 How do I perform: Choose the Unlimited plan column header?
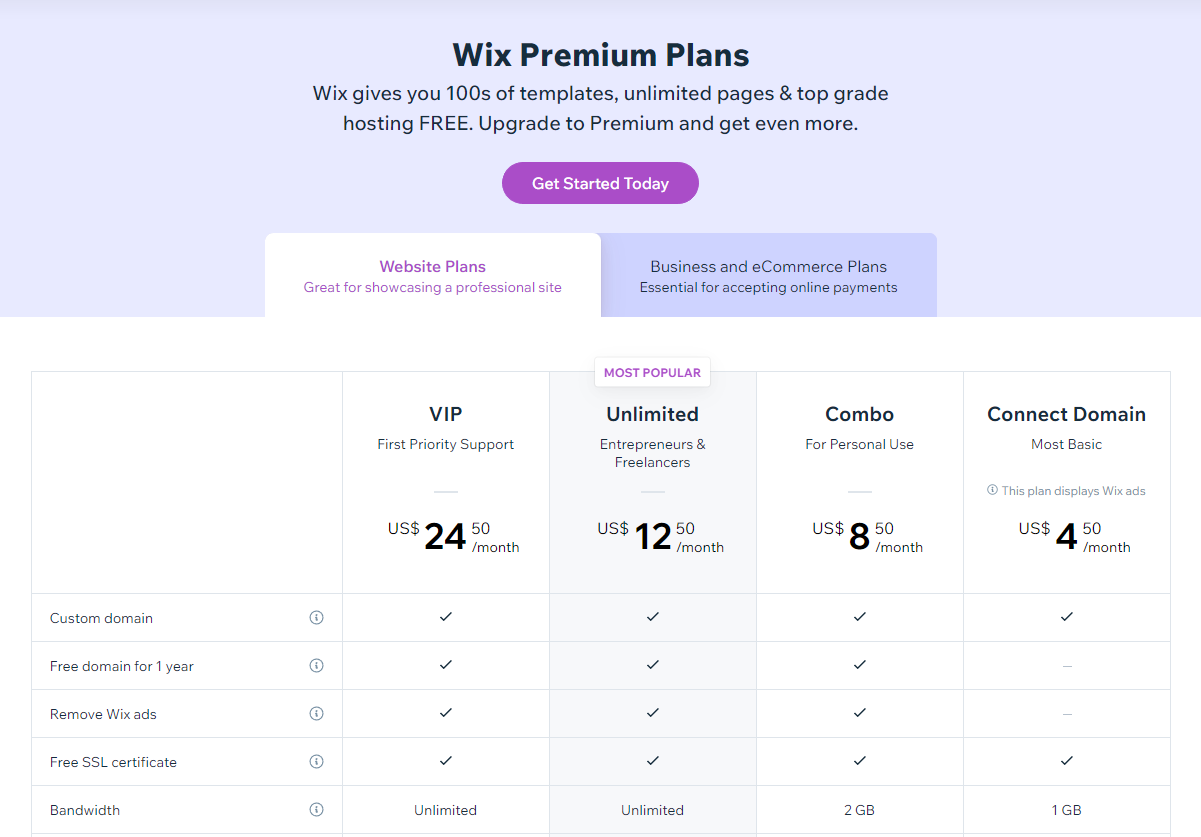coord(653,414)
